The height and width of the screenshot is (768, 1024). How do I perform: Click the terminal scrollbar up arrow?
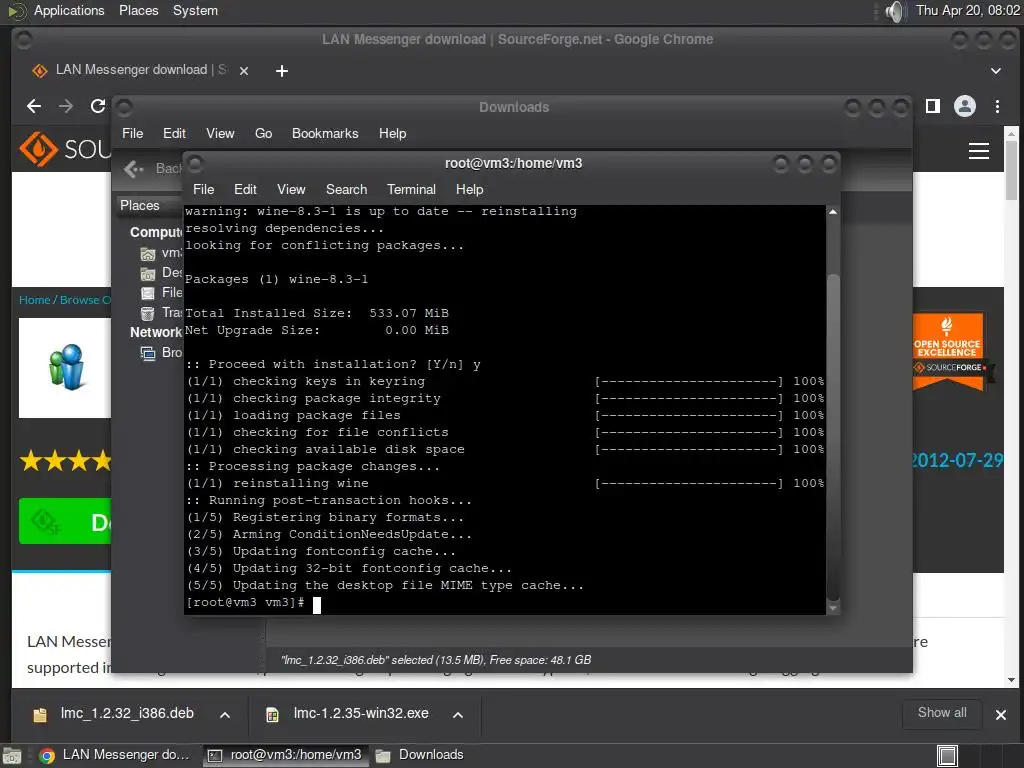pos(833,212)
